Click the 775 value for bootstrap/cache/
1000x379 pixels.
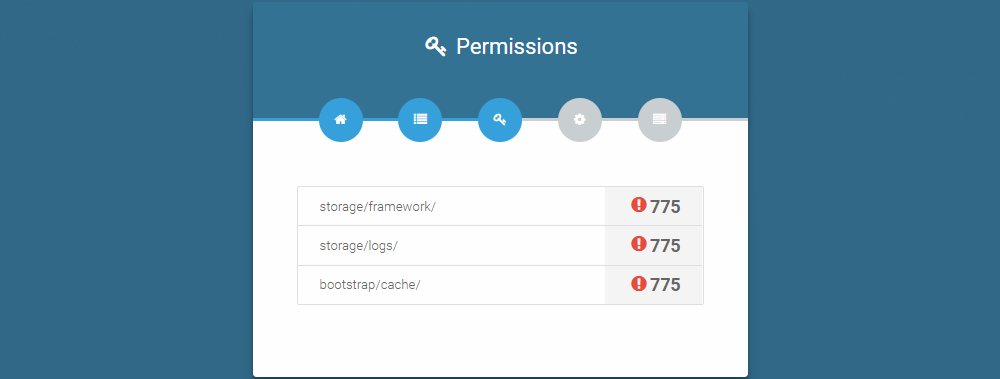[x=665, y=285]
